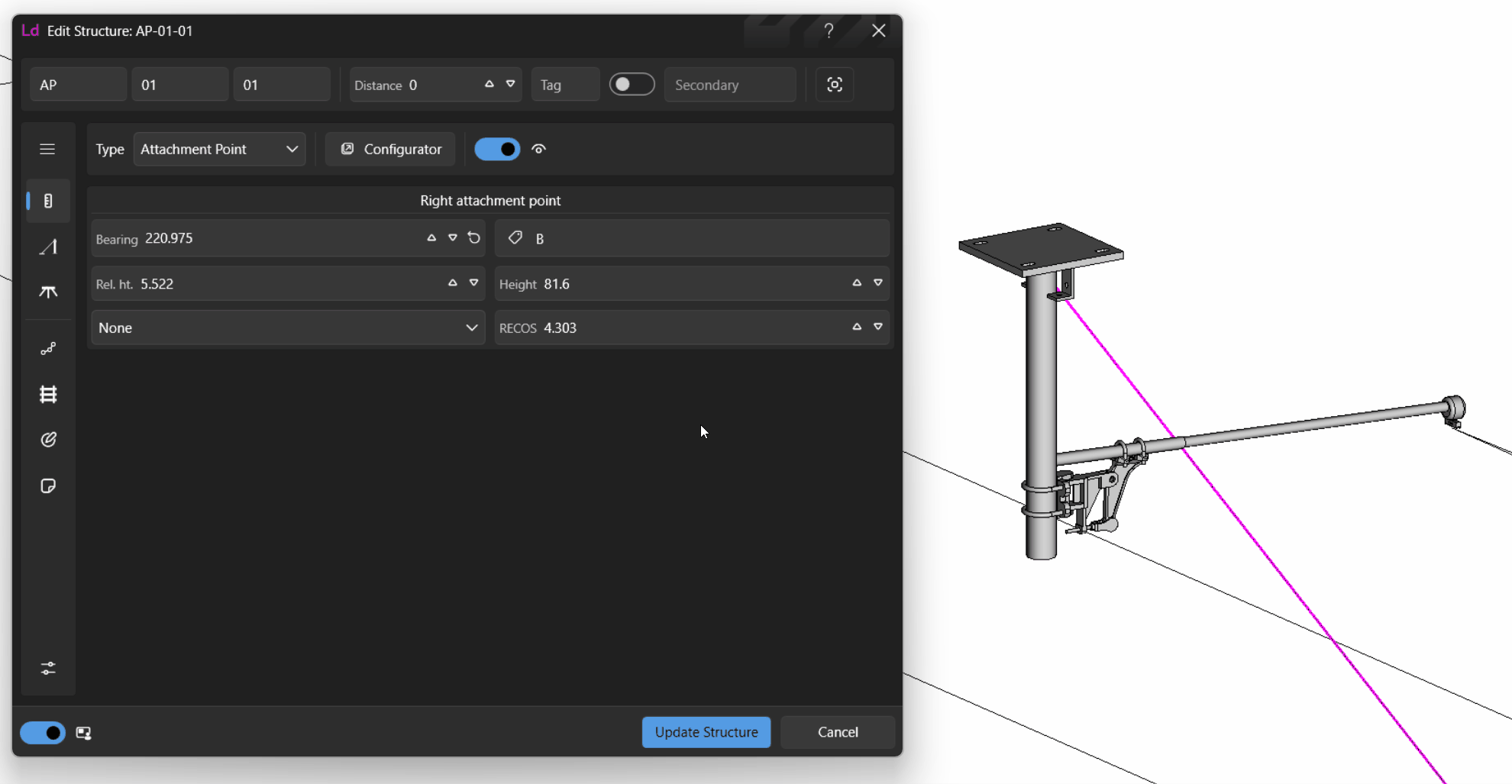Decrease the Bearing value
Screen dimensions: 1512x784
(453, 237)
